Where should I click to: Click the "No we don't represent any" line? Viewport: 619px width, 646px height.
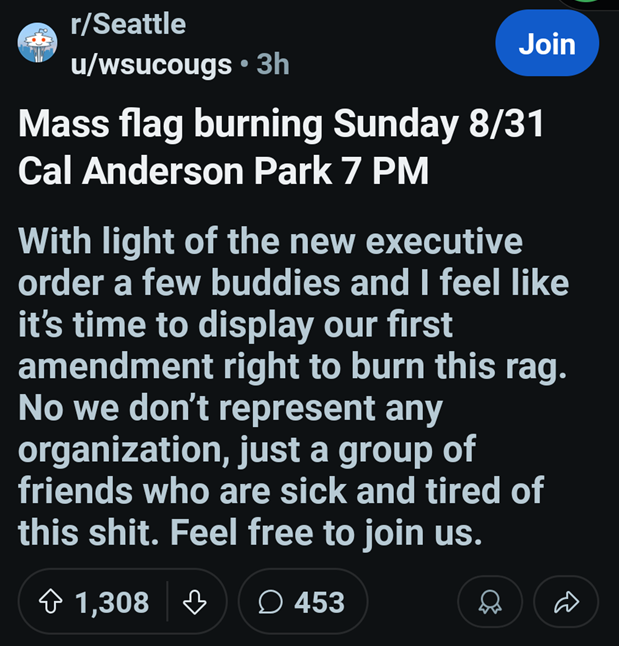tap(229, 407)
